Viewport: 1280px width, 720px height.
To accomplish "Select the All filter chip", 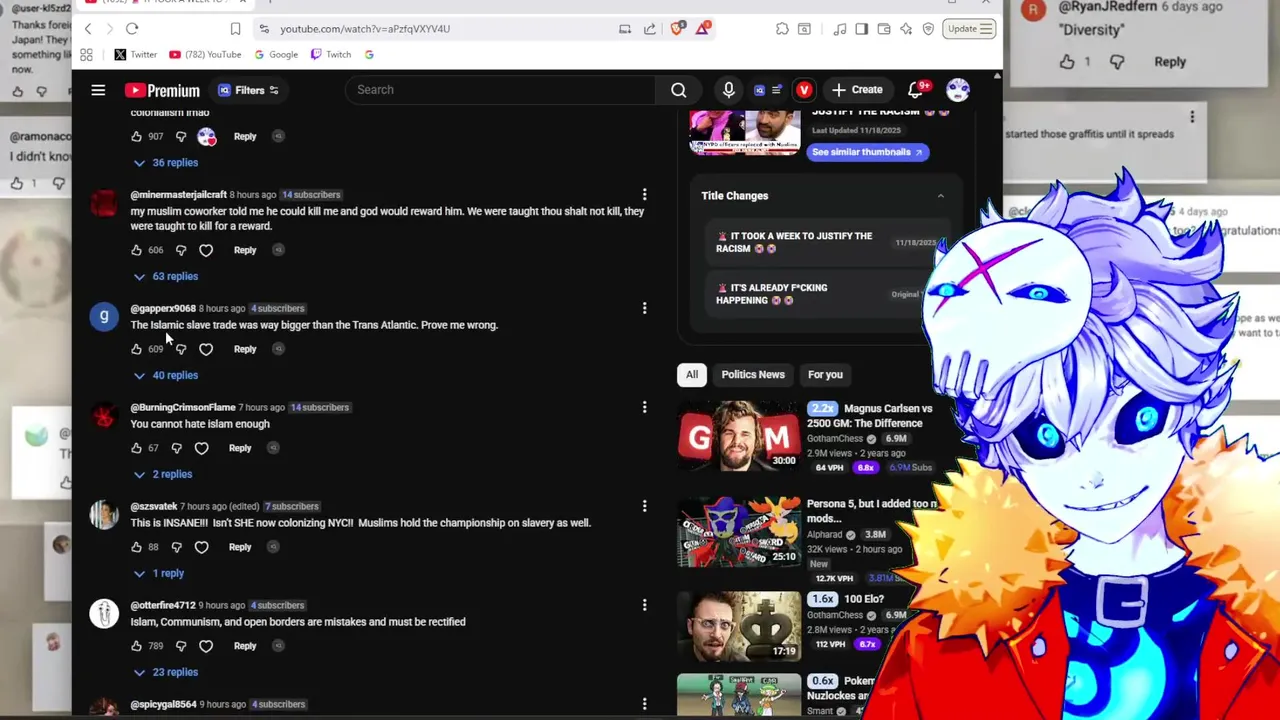I will click(x=692, y=374).
